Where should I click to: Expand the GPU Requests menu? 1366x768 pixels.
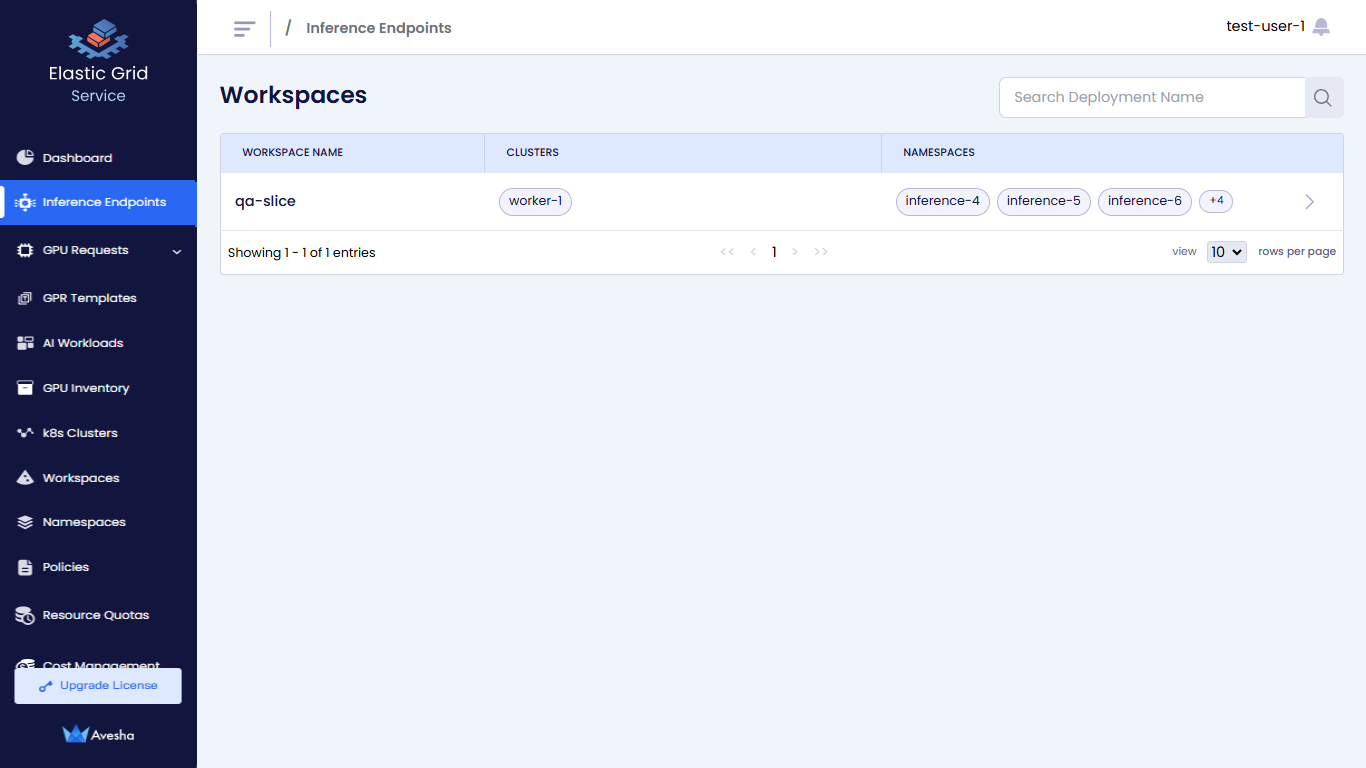(178, 251)
